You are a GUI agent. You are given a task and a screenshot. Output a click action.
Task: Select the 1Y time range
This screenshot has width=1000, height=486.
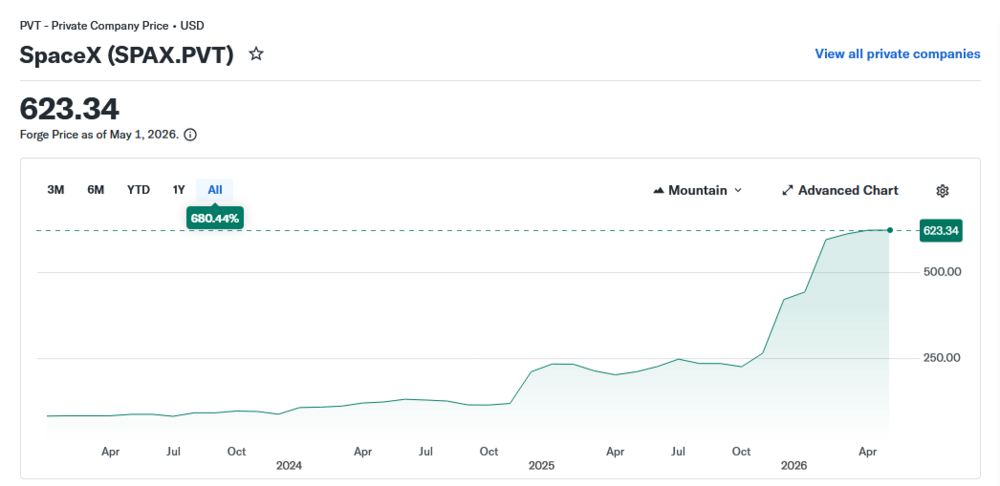[x=179, y=190]
